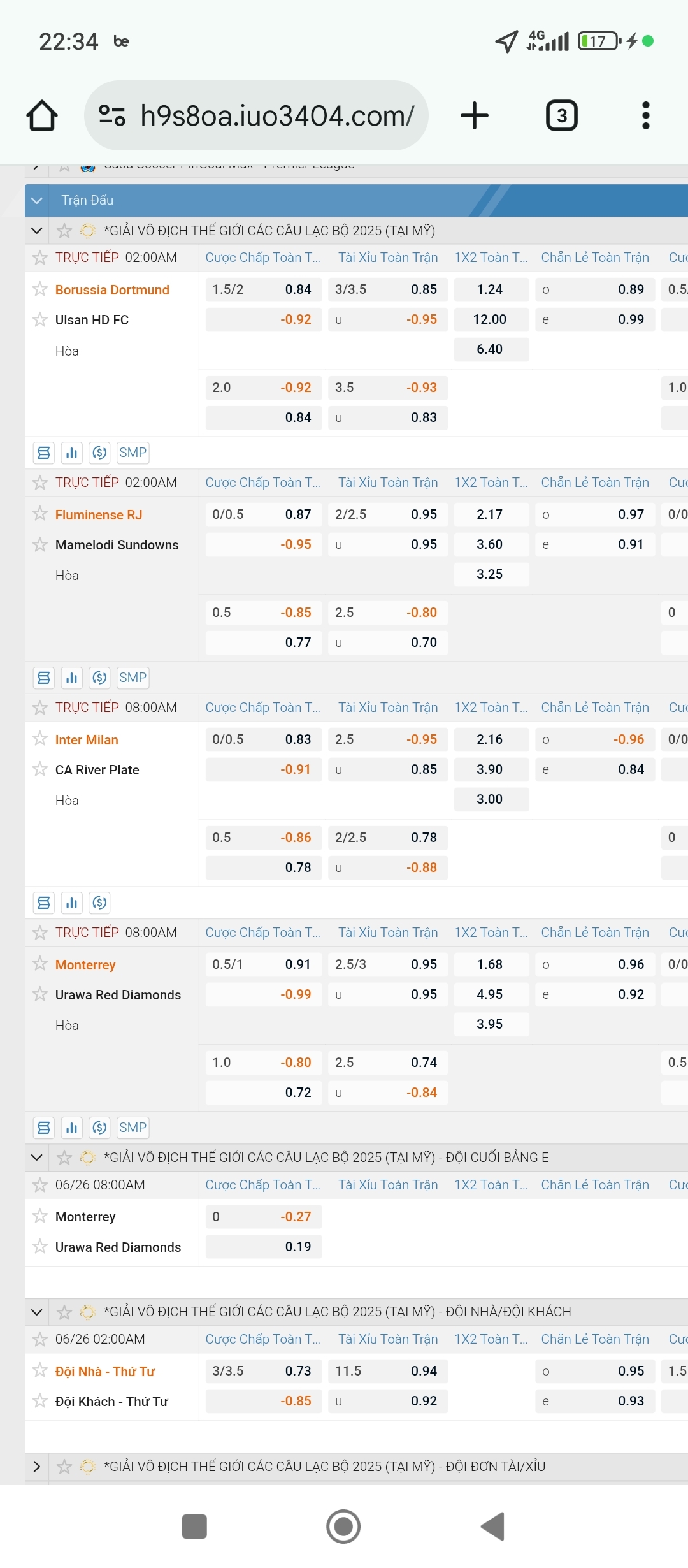Bet Mamelodi Sundowns 1X2 odds 3.60
Image resolution: width=688 pixels, height=1568 pixels.
(491, 544)
